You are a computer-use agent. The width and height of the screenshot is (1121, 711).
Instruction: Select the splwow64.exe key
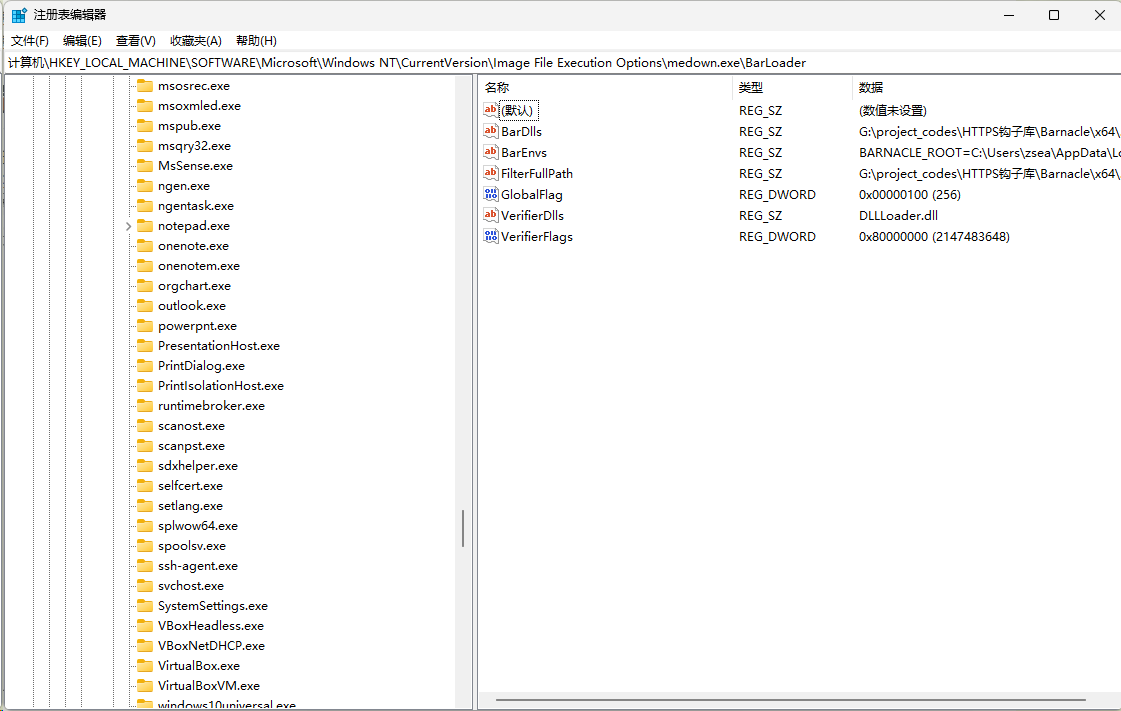coord(197,526)
